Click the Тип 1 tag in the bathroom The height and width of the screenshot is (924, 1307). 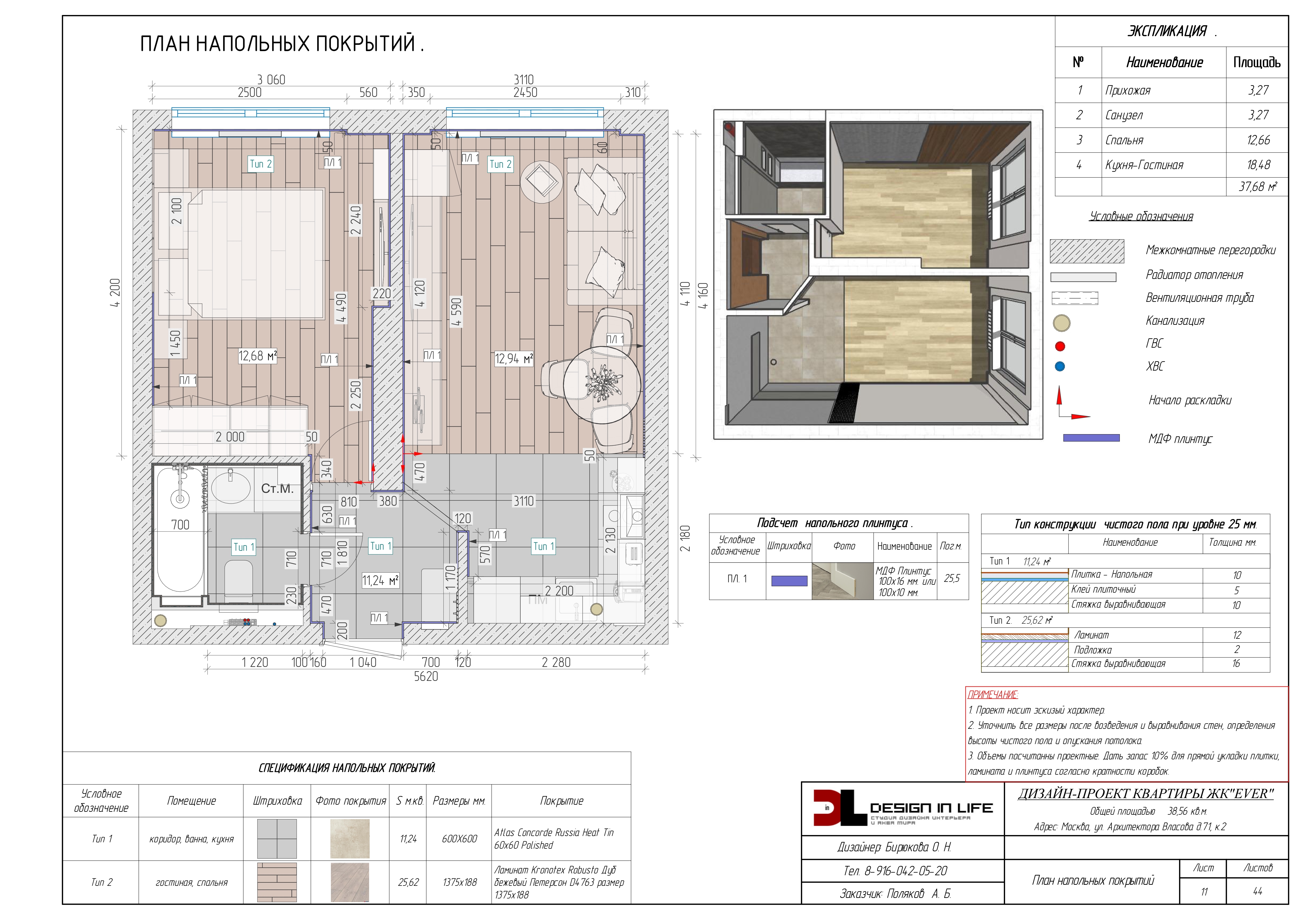244,547
